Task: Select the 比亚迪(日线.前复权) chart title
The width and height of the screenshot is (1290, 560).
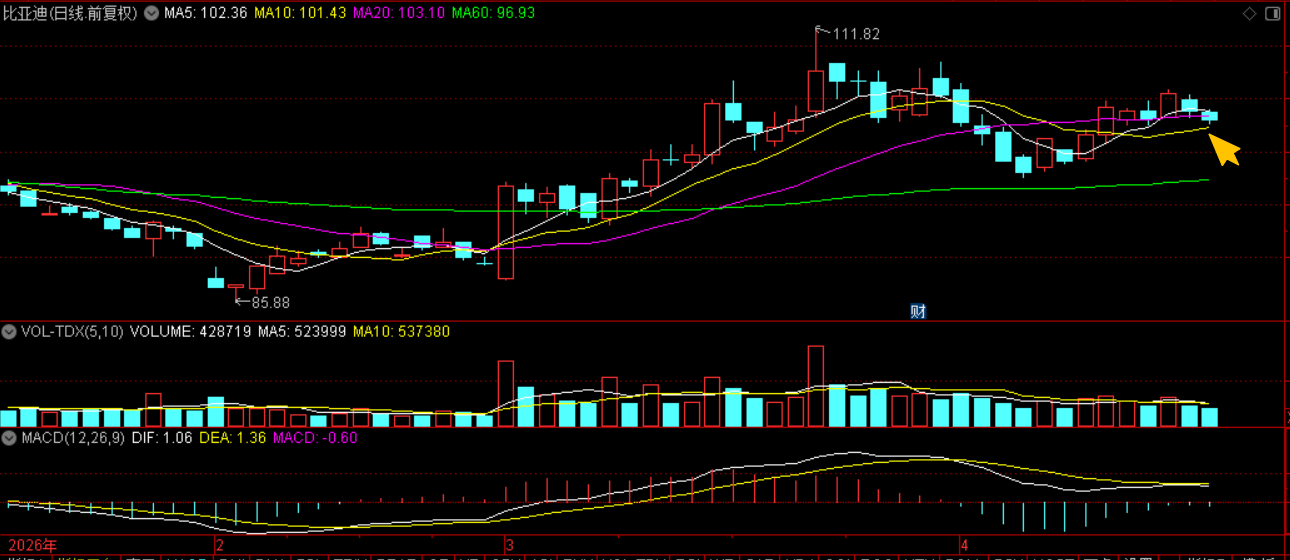Action: (72, 13)
